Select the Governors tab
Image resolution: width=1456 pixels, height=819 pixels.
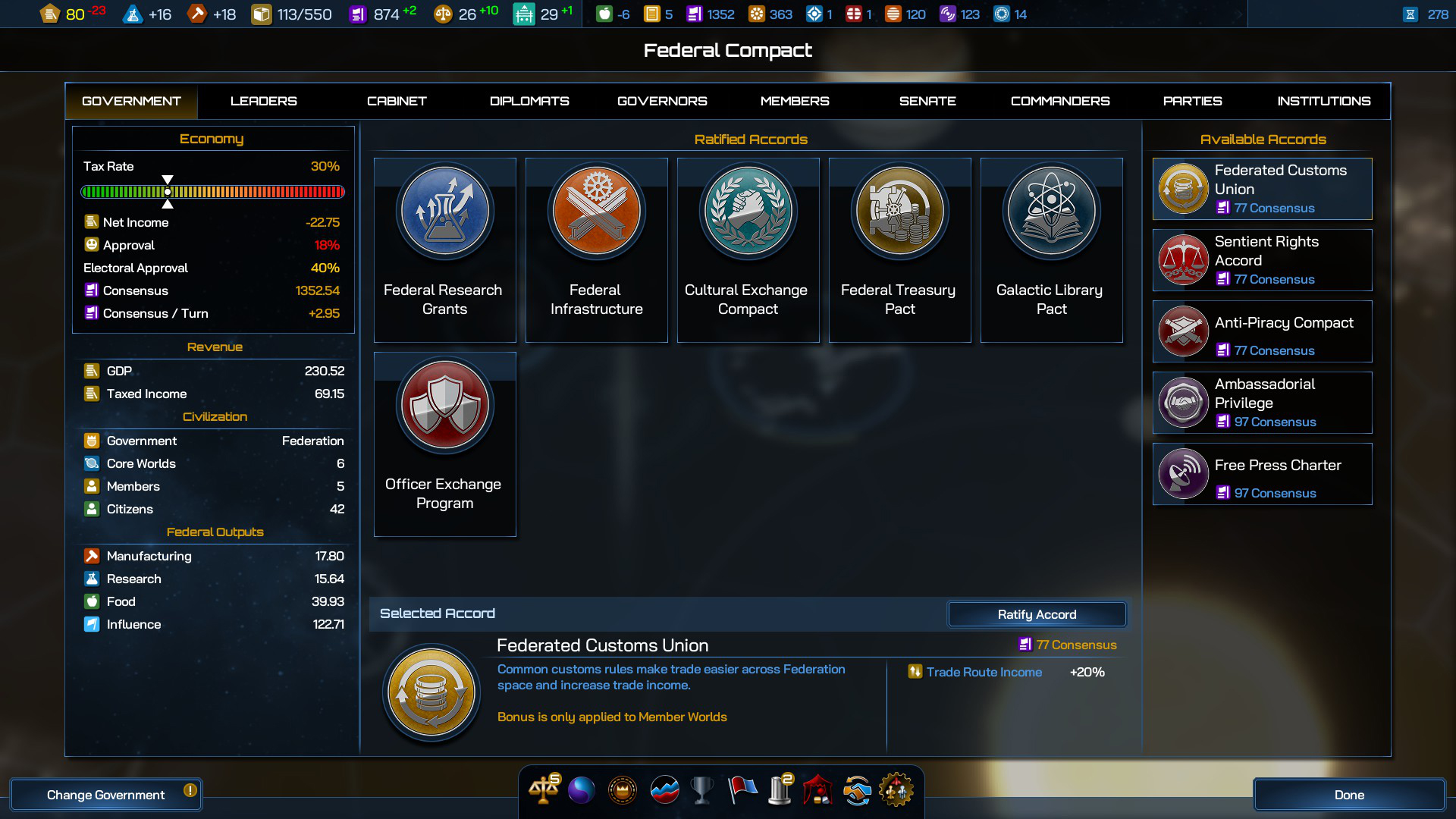click(662, 101)
